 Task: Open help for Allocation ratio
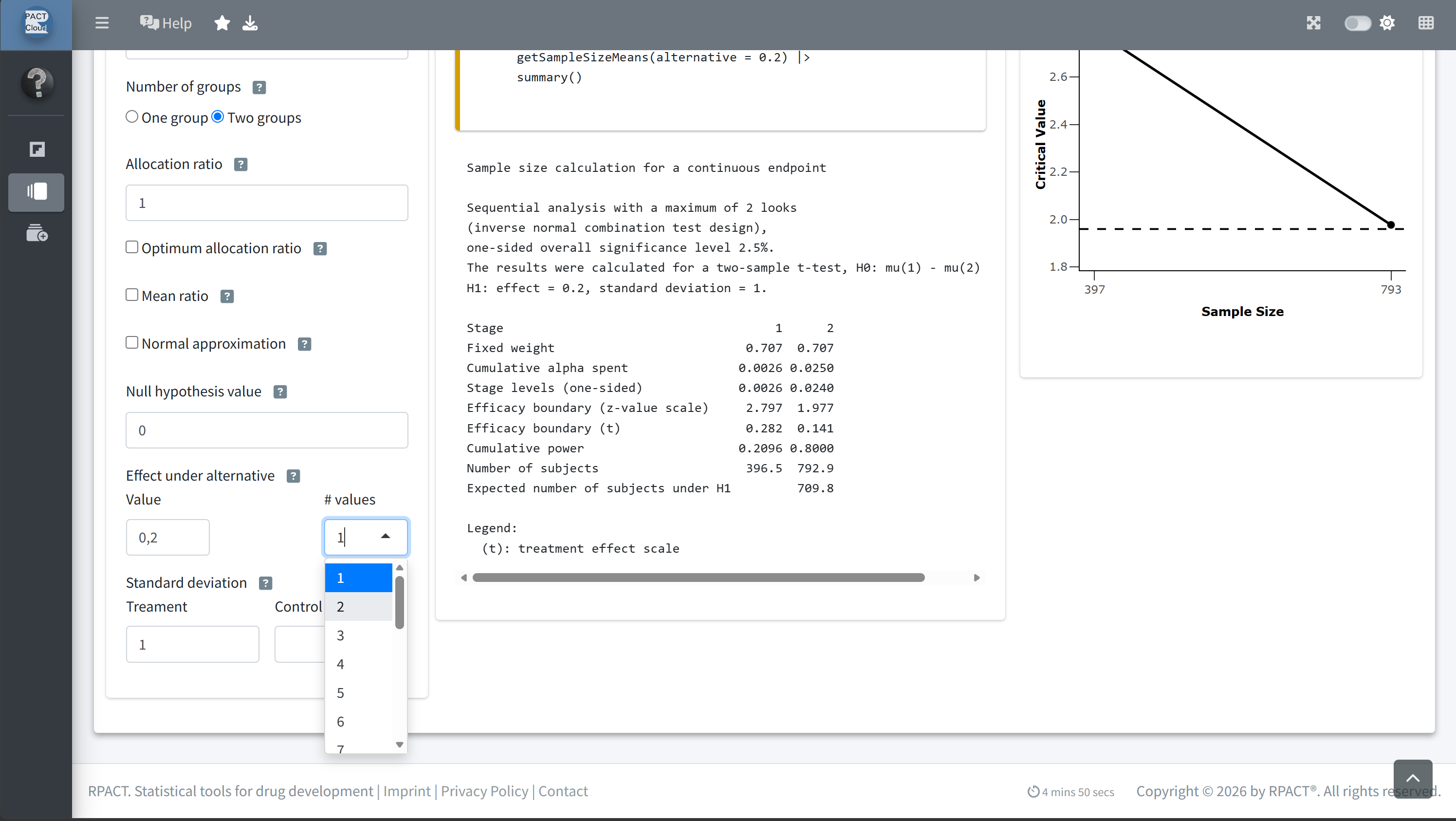click(x=241, y=164)
